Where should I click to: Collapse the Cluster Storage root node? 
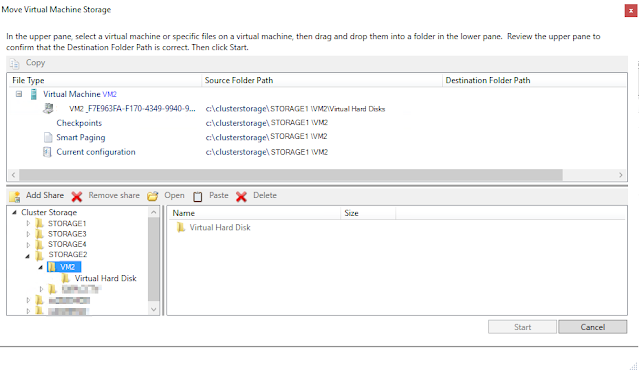pos(14,212)
